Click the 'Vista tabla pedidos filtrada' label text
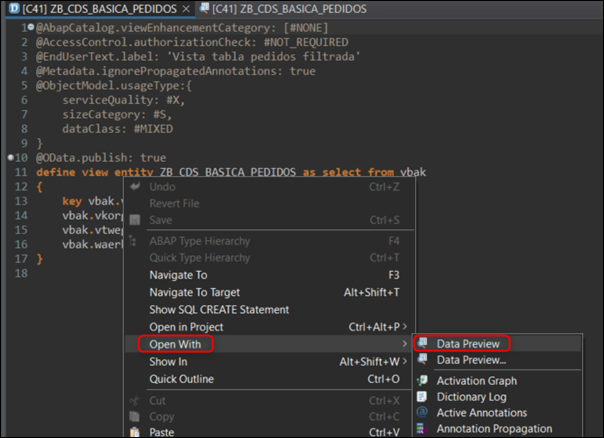 pos(264,57)
